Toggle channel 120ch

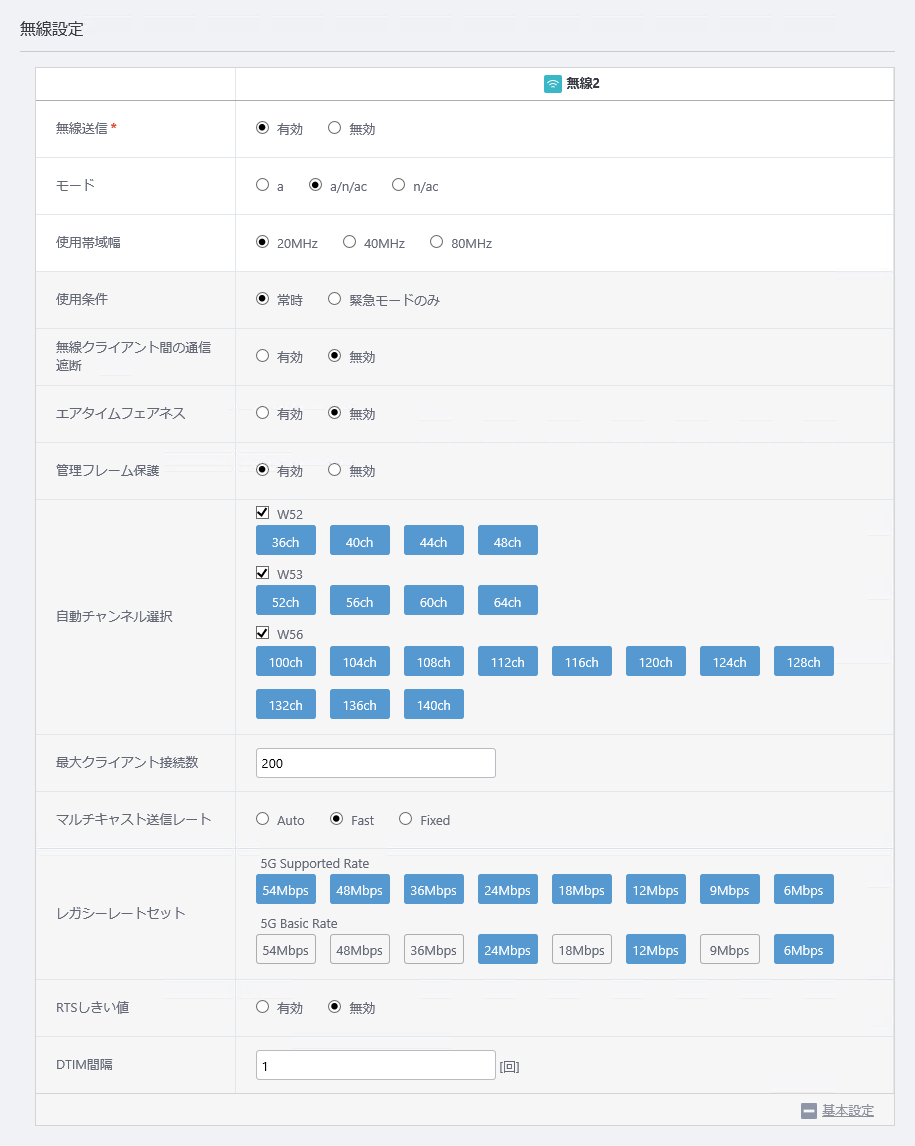pos(656,661)
